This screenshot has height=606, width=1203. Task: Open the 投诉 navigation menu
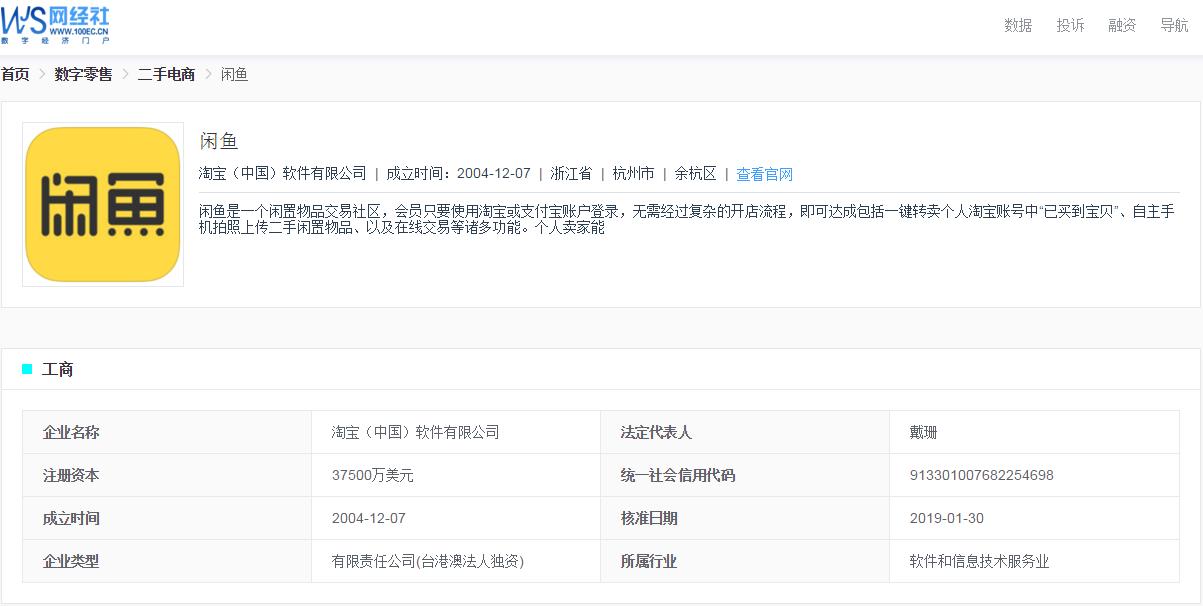1069,25
